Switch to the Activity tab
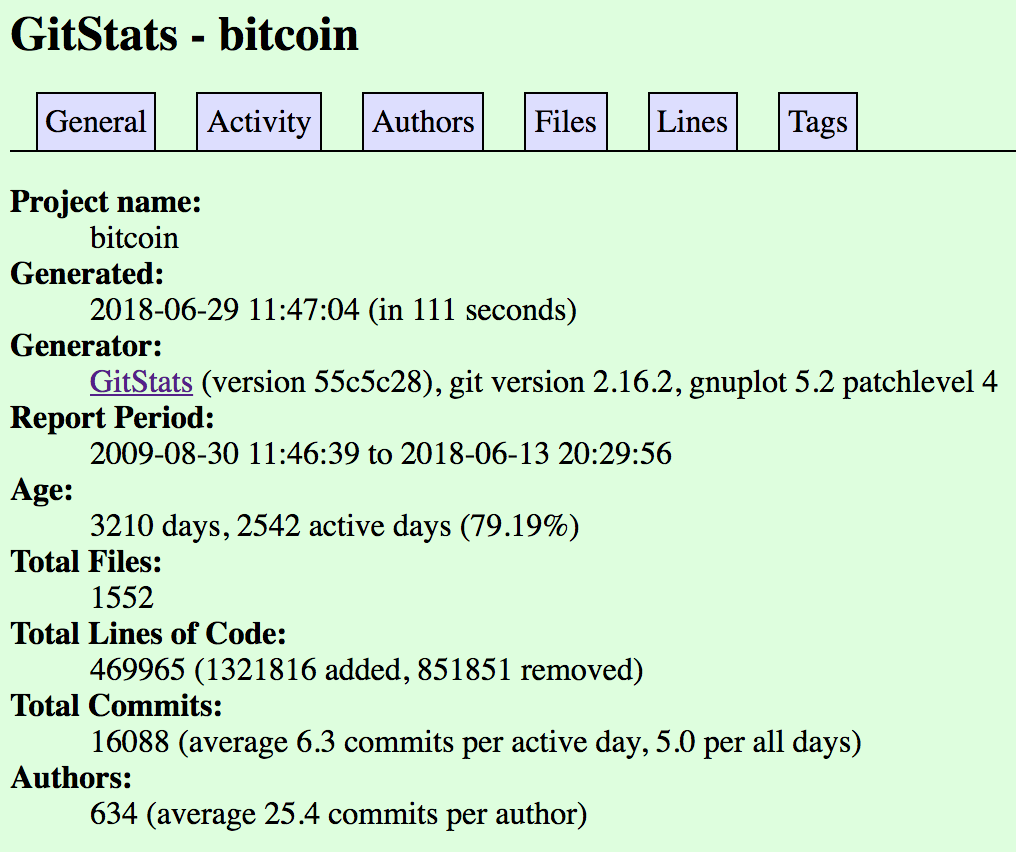1016x852 pixels. pos(259,122)
